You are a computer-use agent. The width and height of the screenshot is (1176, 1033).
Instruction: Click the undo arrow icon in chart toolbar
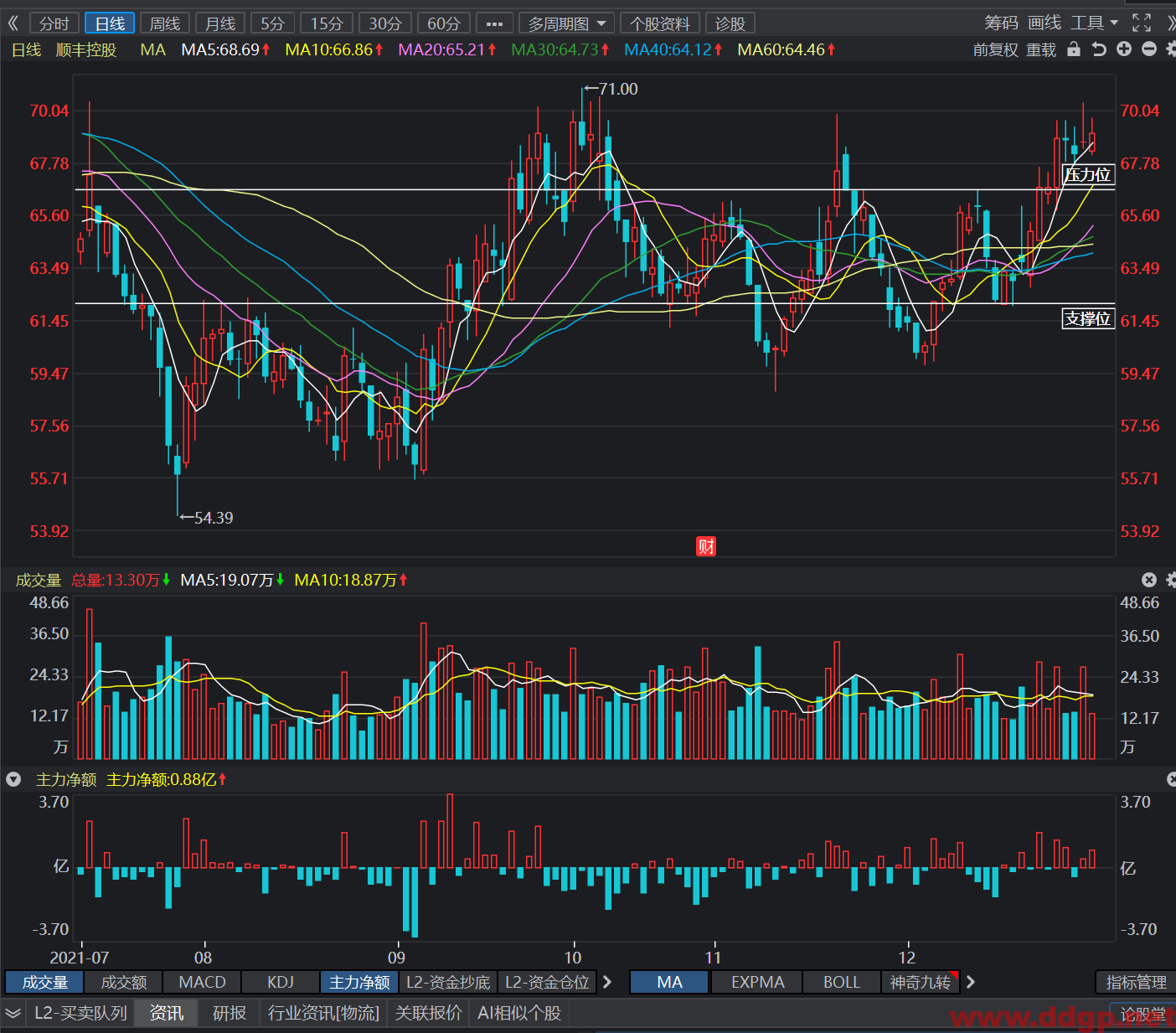pyautogui.click(x=1099, y=49)
